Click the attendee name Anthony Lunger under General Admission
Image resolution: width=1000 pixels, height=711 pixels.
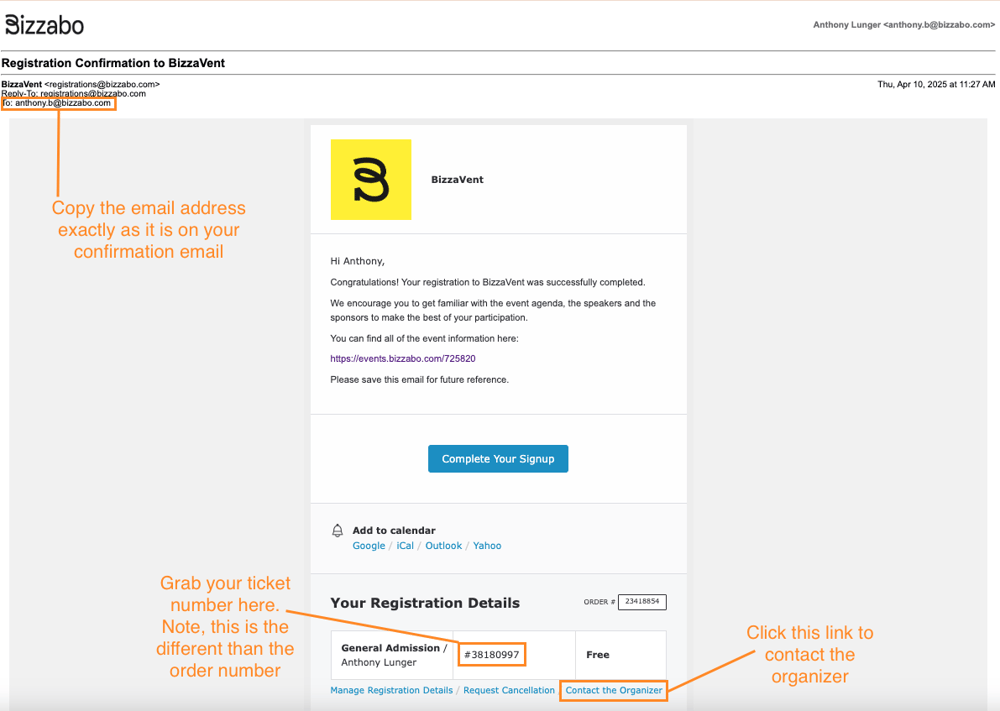tap(379, 663)
